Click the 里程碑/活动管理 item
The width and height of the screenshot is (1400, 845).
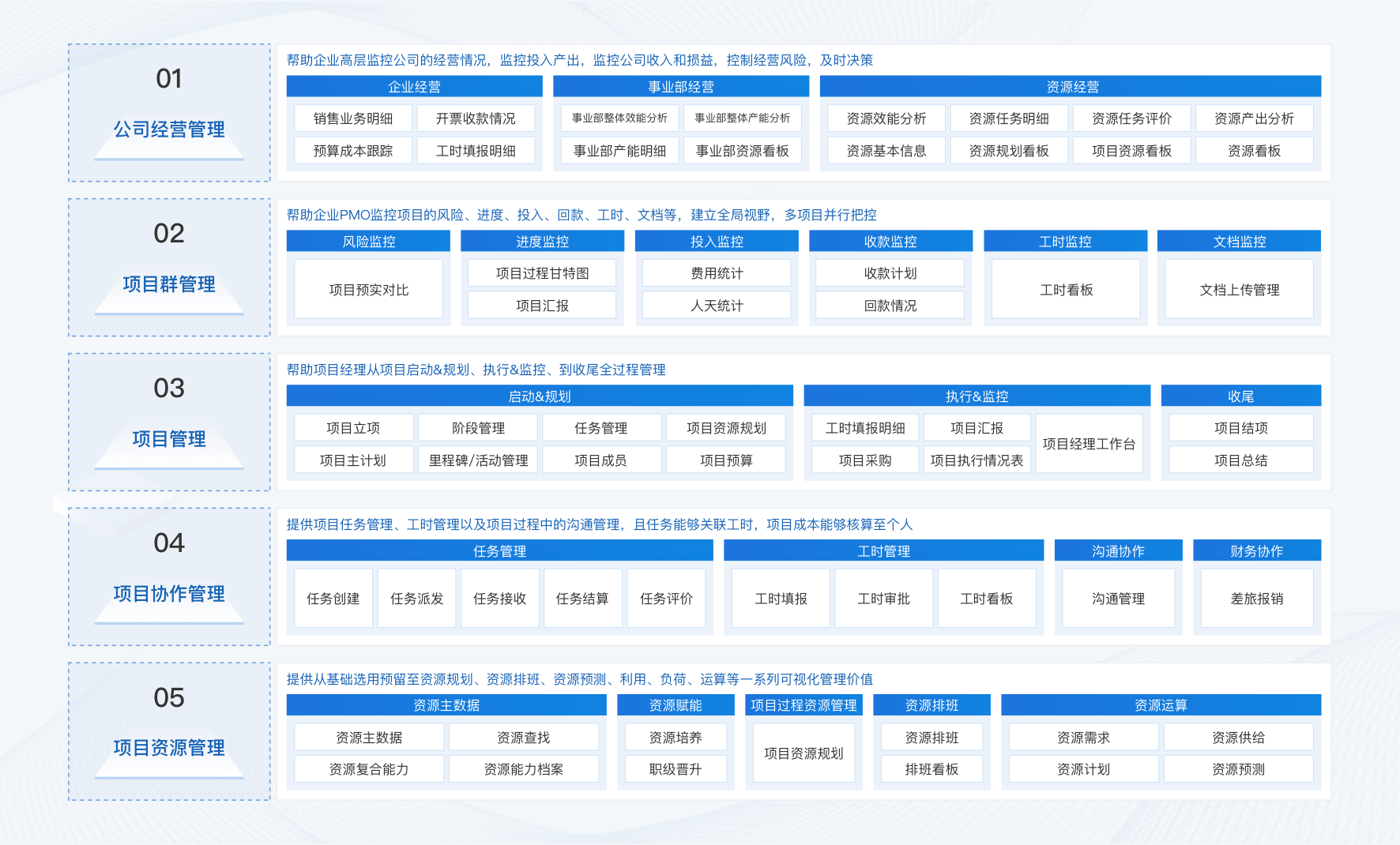478,460
